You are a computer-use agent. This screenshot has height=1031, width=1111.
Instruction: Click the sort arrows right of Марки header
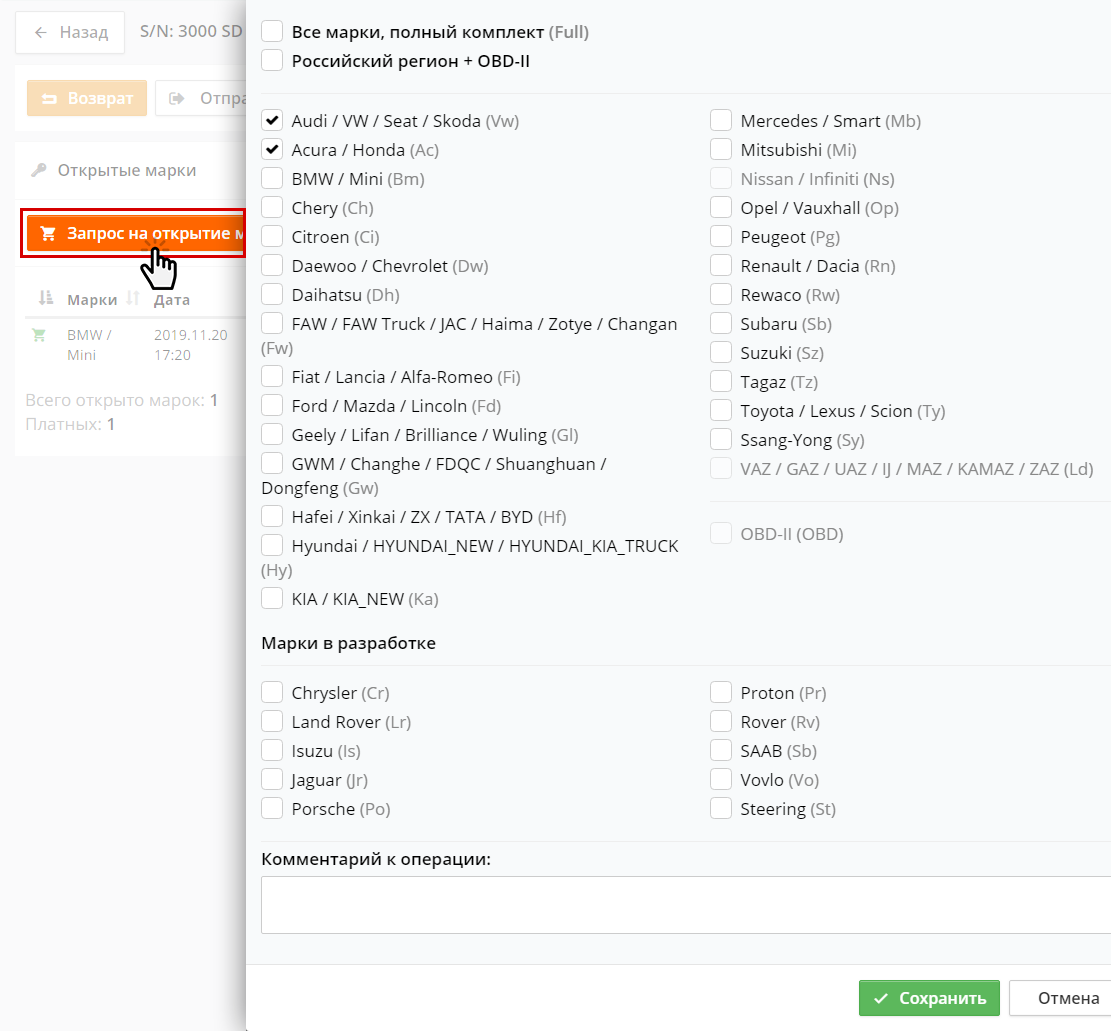tap(132, 298)
